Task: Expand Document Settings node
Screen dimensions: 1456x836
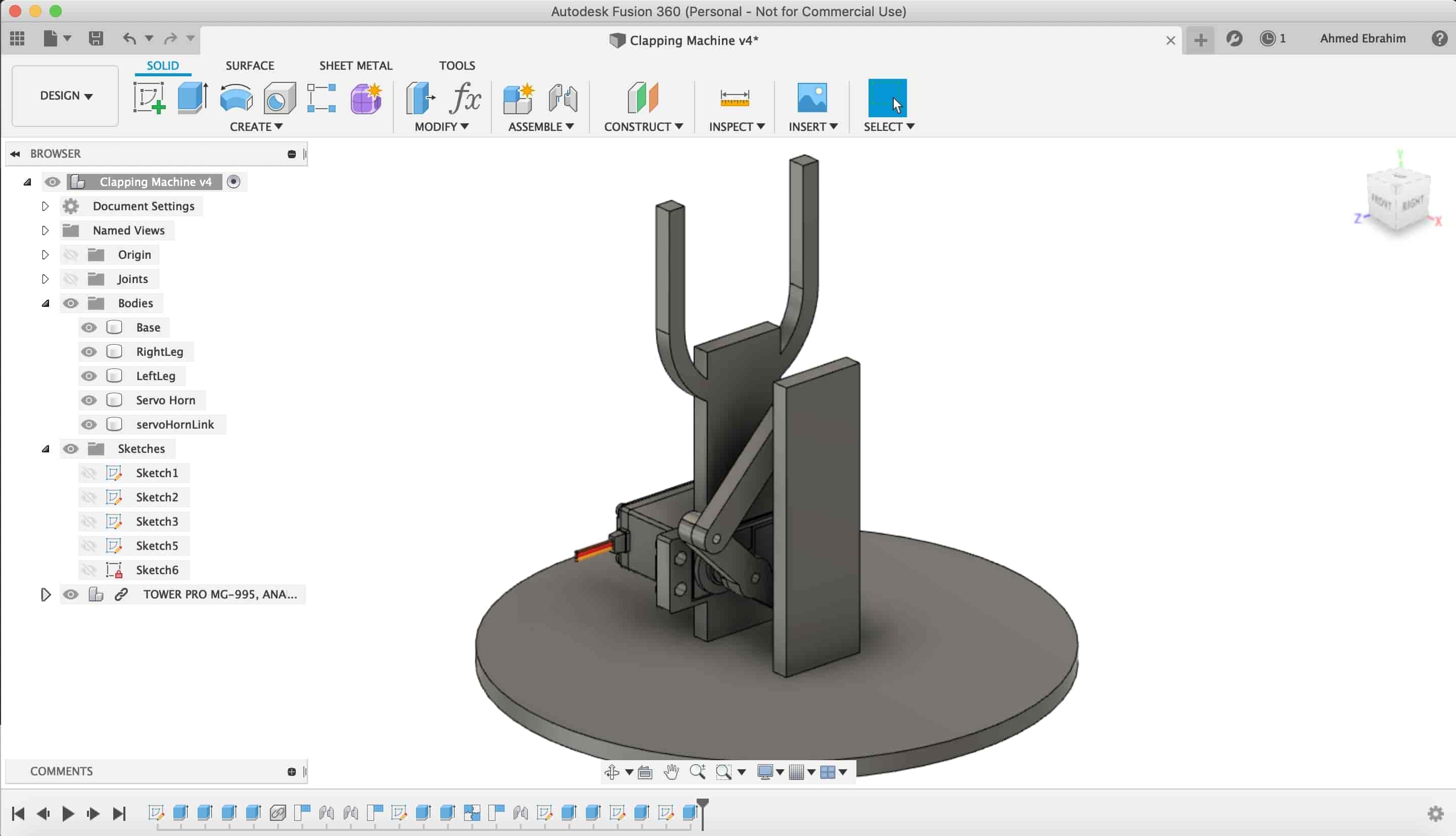Action: tap(45, 206)
